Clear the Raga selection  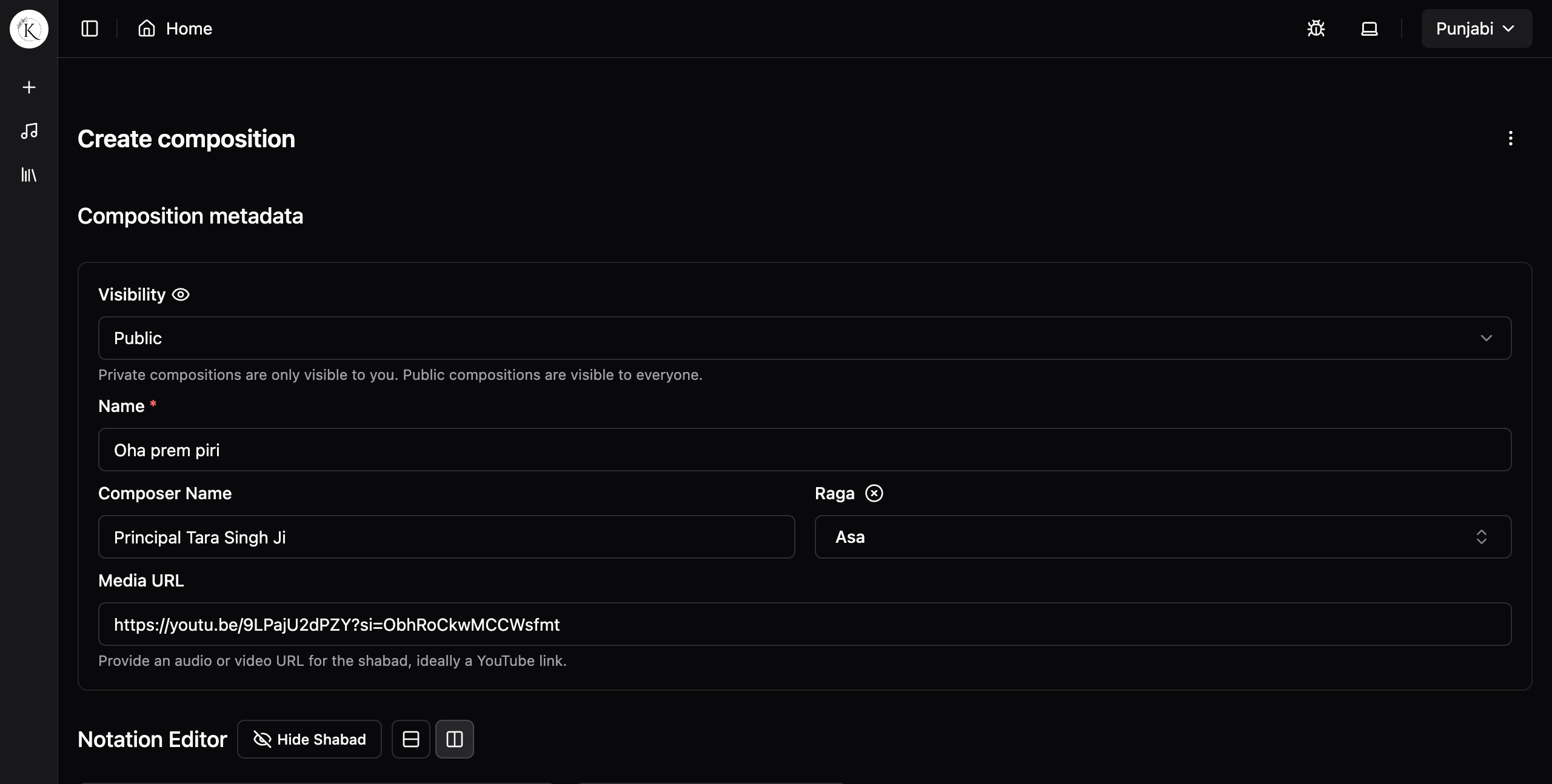click(x=874, y=493)
